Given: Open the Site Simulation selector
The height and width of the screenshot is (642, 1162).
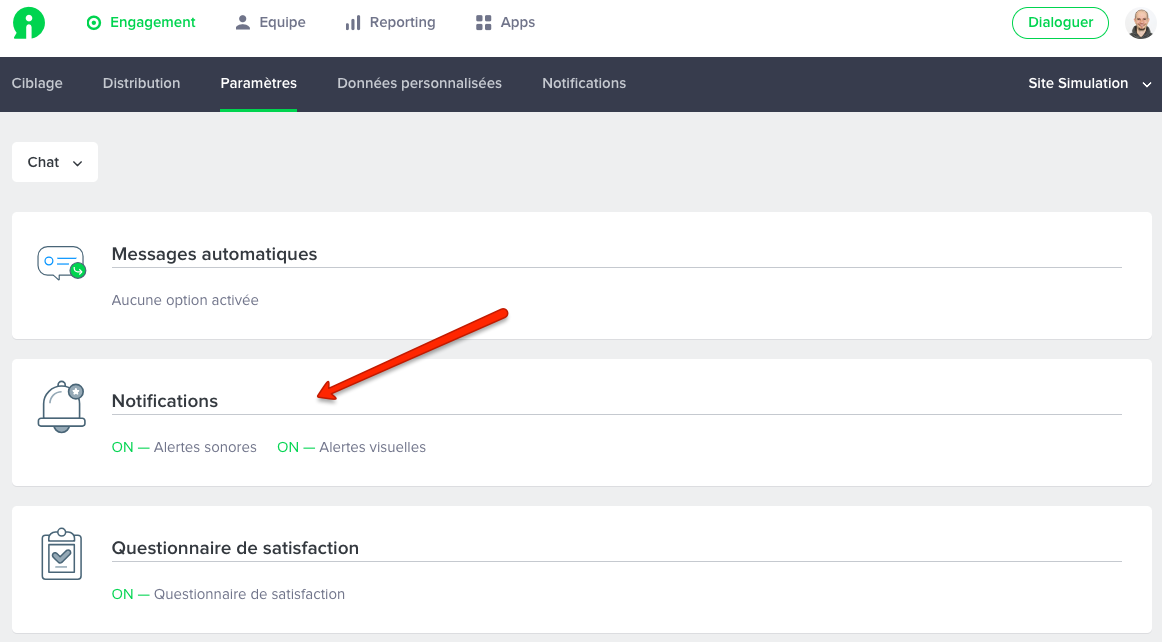Looking at the screenshot, I should [1089, 84].
